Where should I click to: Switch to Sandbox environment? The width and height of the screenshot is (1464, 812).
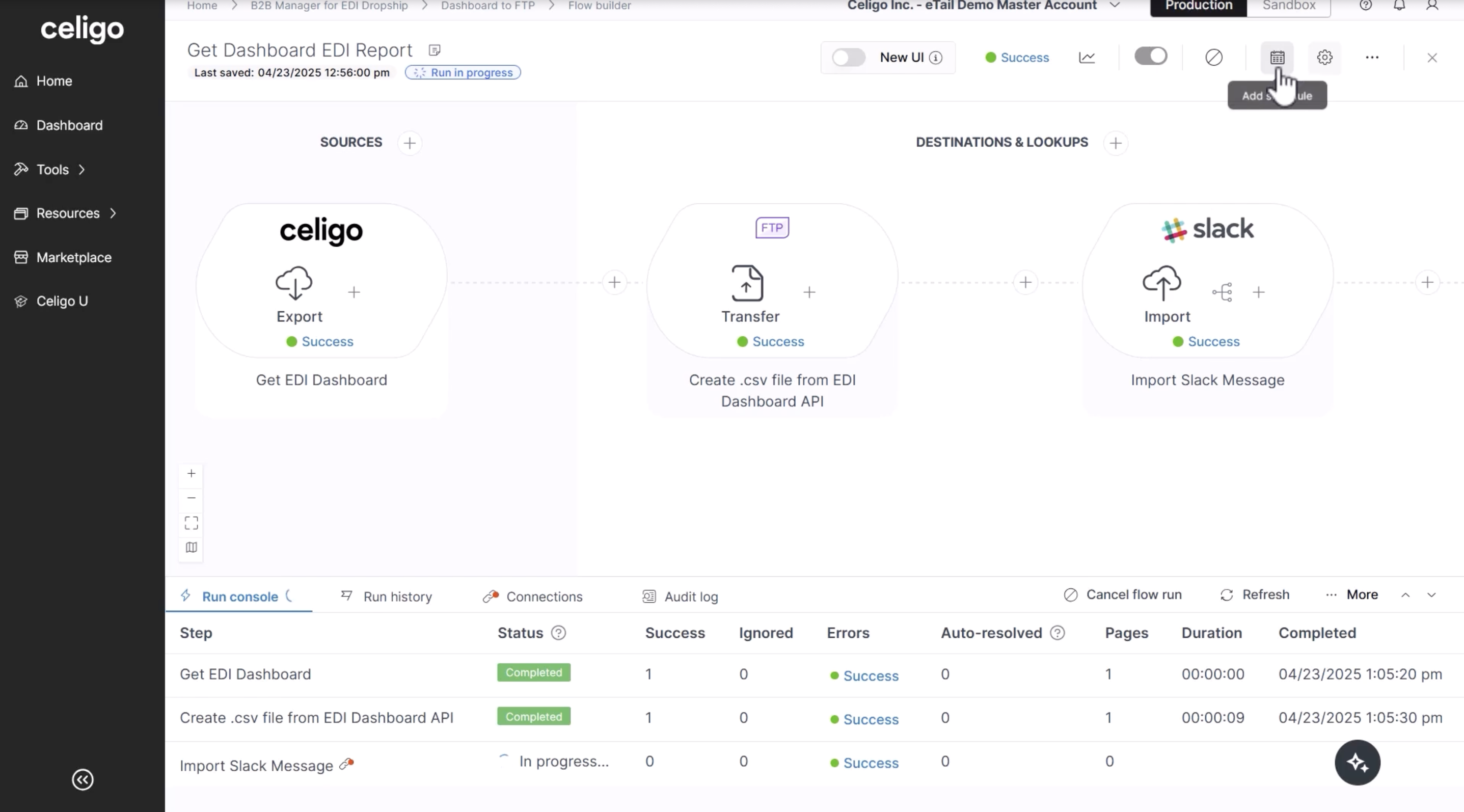(x=1288, y=7)
